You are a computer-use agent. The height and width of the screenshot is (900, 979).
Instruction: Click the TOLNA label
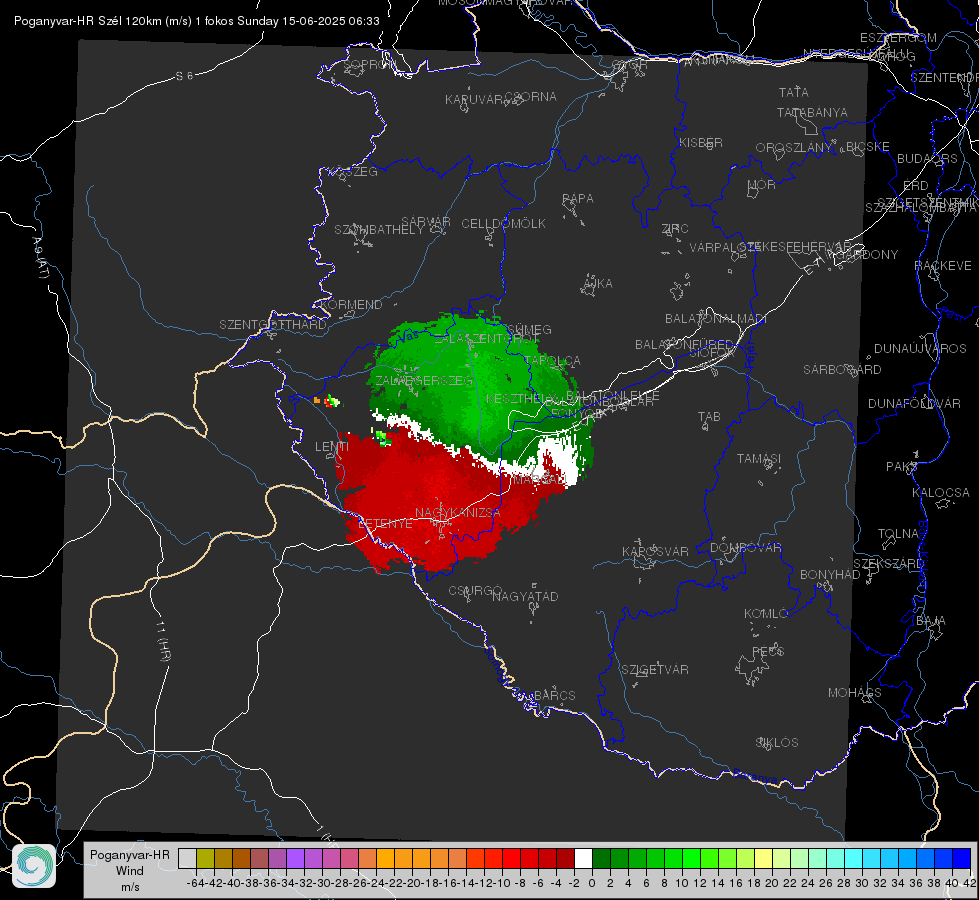[x=898, y=534]
